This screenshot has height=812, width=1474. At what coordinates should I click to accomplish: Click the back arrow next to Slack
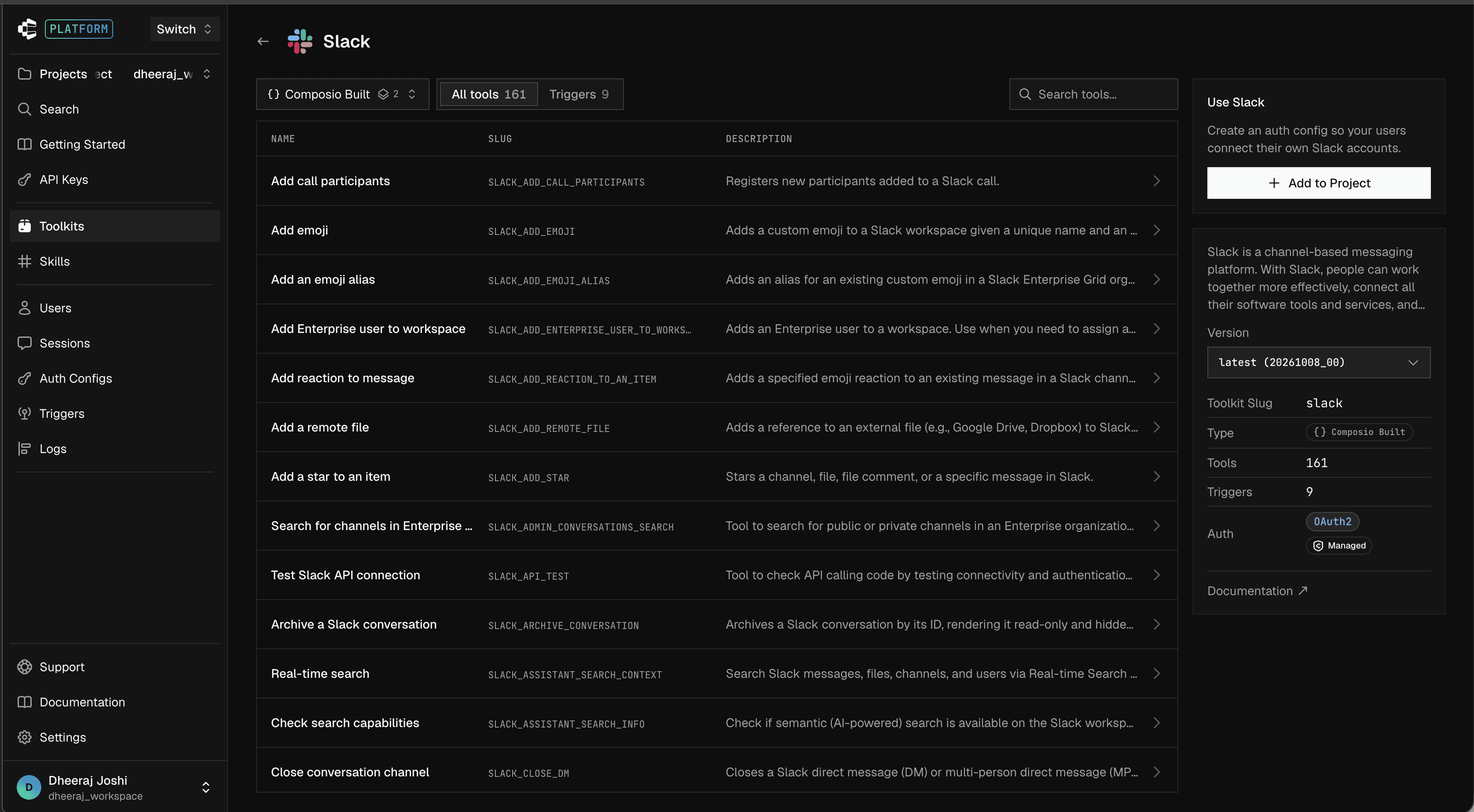(x=263, y=41)
